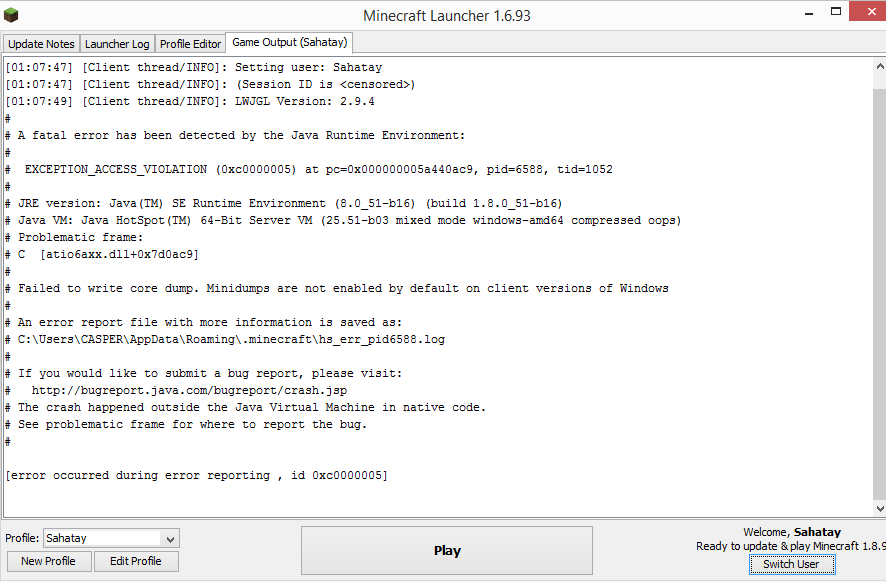Maximize the Minecraft Launcher window
Image resolution: width=886 pixels, height=583 pixels.
[x=836, y=11]
